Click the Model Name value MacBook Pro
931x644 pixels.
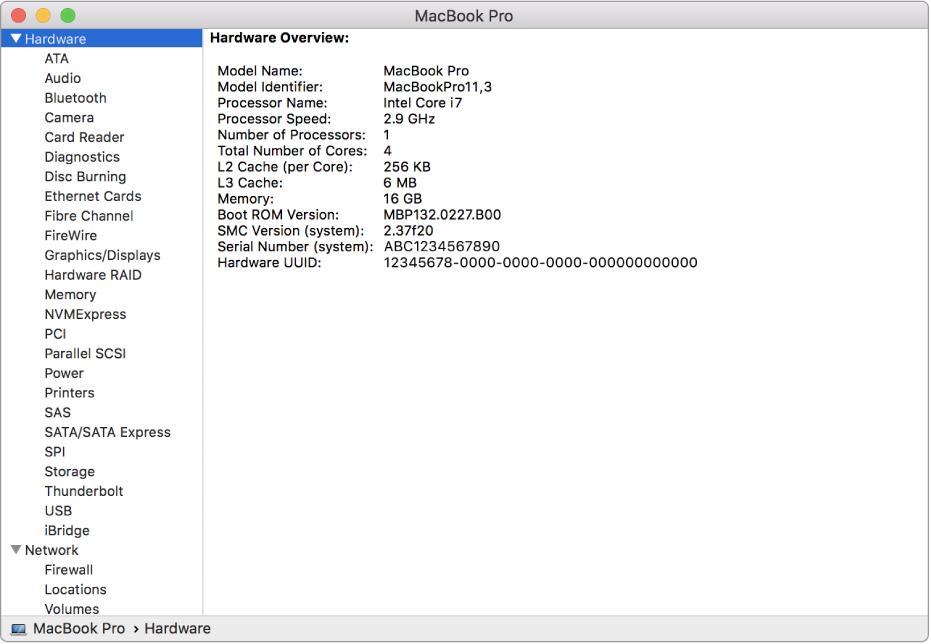click(x=426, y=71)
